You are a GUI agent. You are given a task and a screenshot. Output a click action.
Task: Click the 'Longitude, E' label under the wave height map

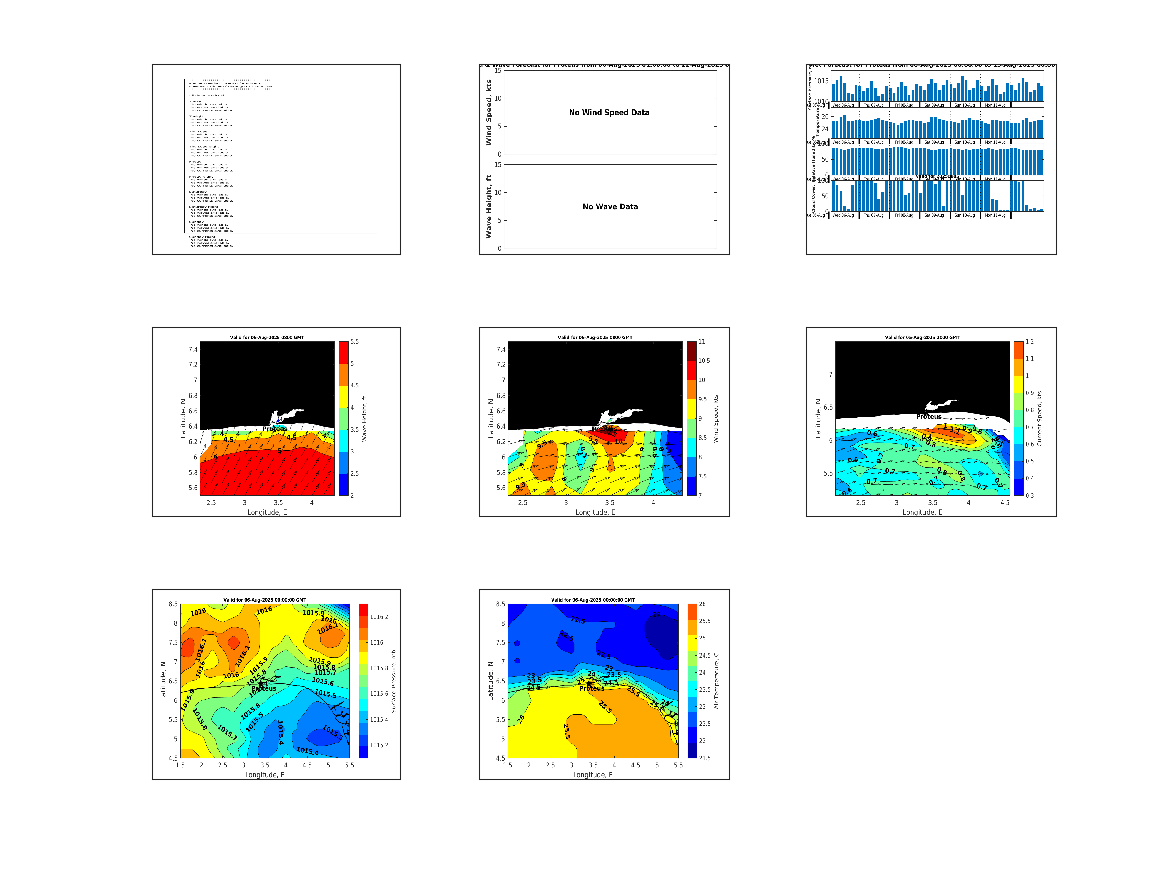click(266, 512)
